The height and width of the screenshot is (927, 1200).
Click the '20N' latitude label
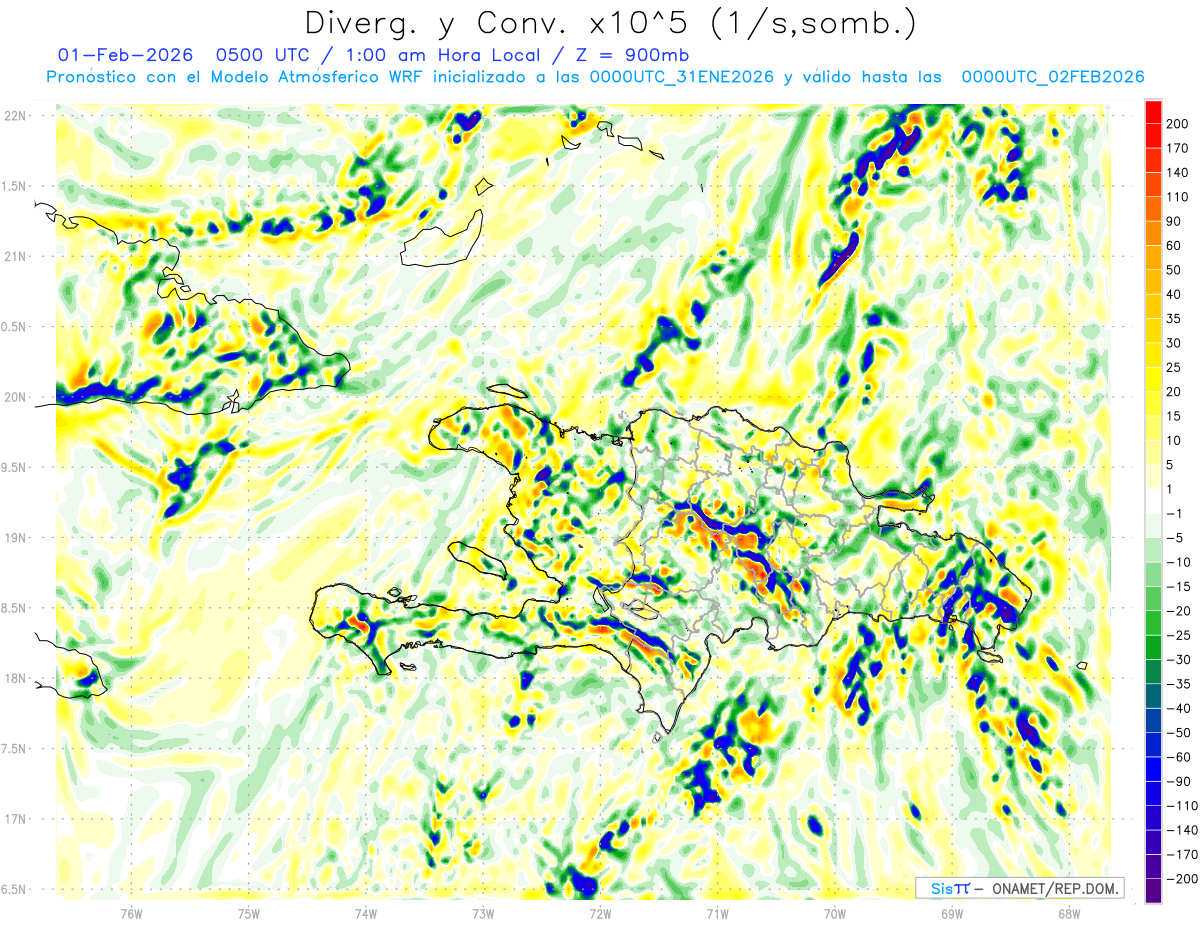pyautogui.click(x=16, y=397)
